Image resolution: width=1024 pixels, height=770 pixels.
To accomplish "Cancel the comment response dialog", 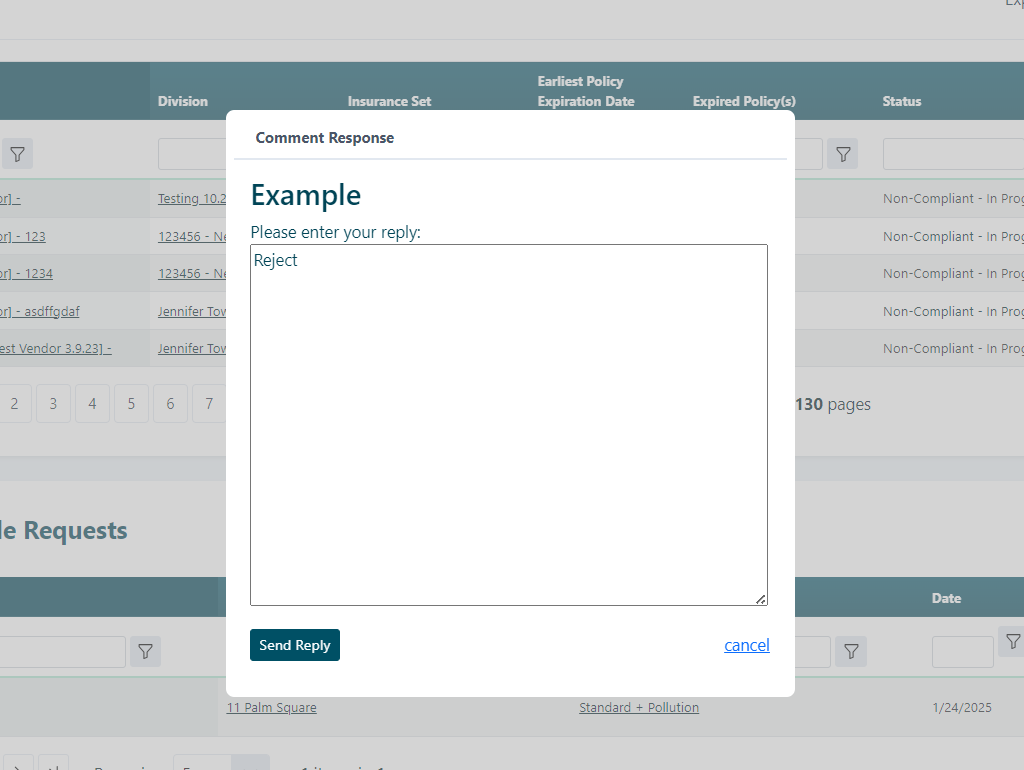I will click(x=746, y=645).
